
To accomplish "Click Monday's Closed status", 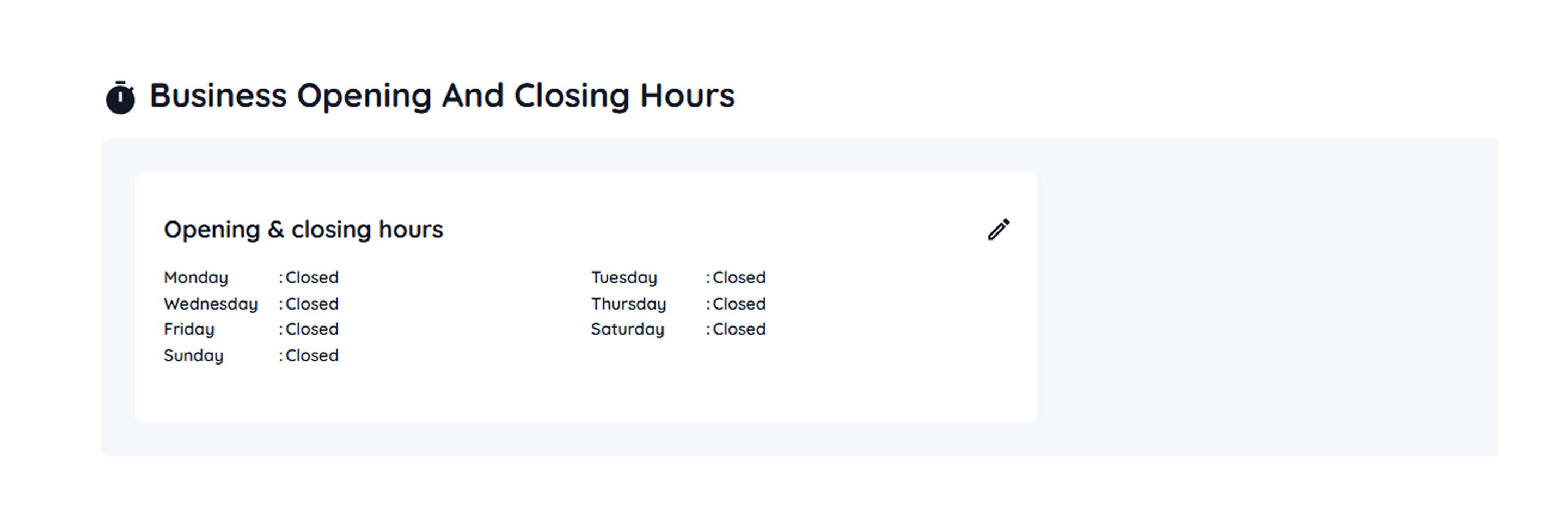I will (311, 277).
